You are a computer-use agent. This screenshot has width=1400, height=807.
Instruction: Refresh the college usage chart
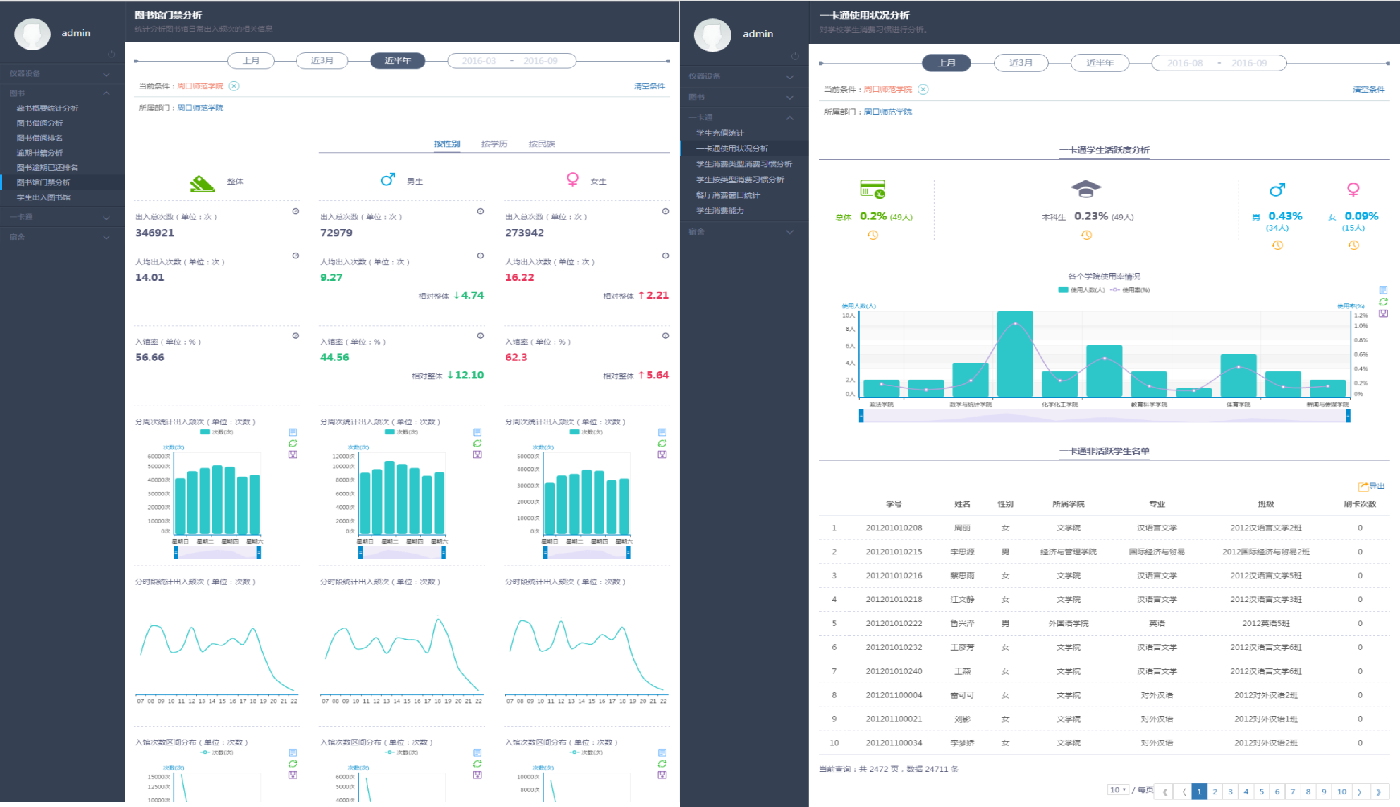tap(1383, 301)
